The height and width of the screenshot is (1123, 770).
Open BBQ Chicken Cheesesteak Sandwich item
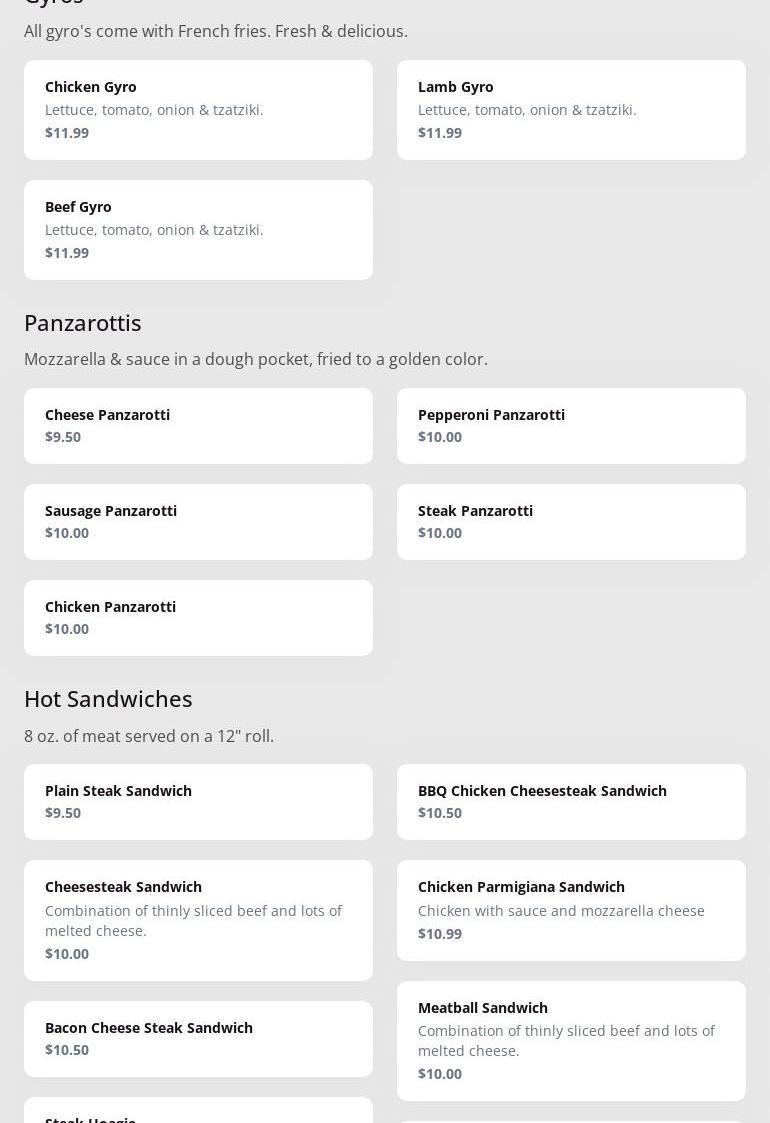point(571,801)
